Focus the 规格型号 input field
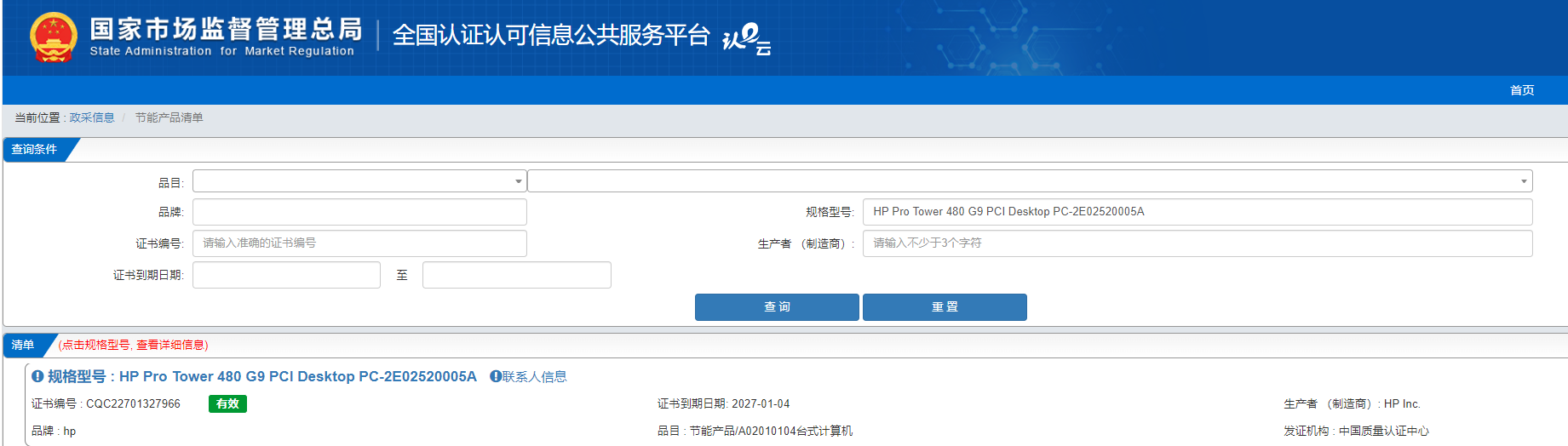 (1198, 212)
